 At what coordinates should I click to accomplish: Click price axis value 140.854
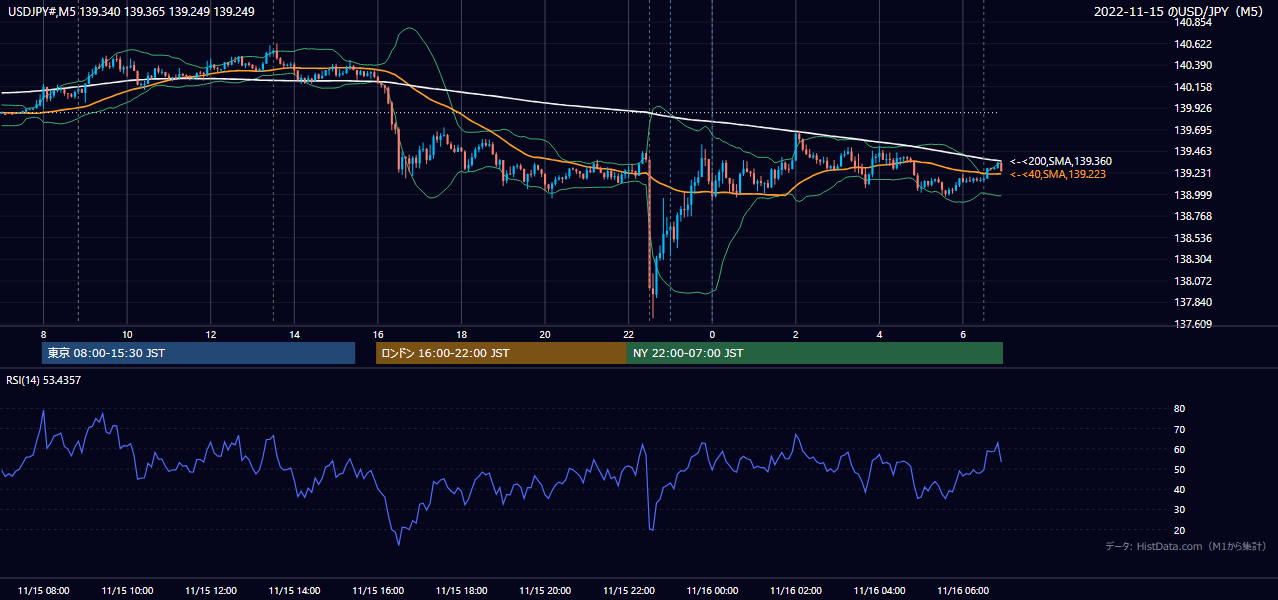pyautogui.click(x=1191, y=22)
